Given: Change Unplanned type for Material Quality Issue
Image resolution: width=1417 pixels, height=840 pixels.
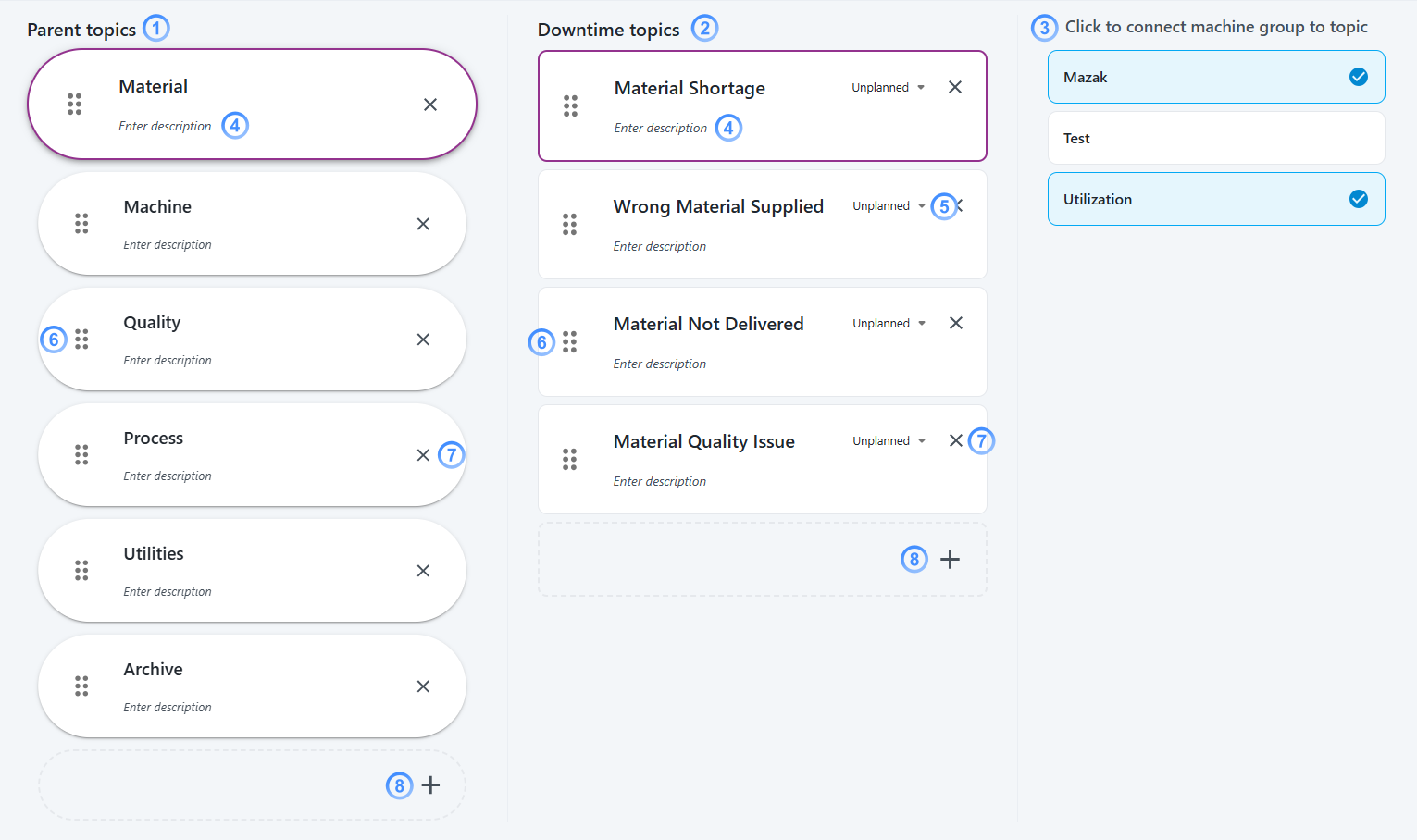Looking at the screenshot, I should point(889,441).
